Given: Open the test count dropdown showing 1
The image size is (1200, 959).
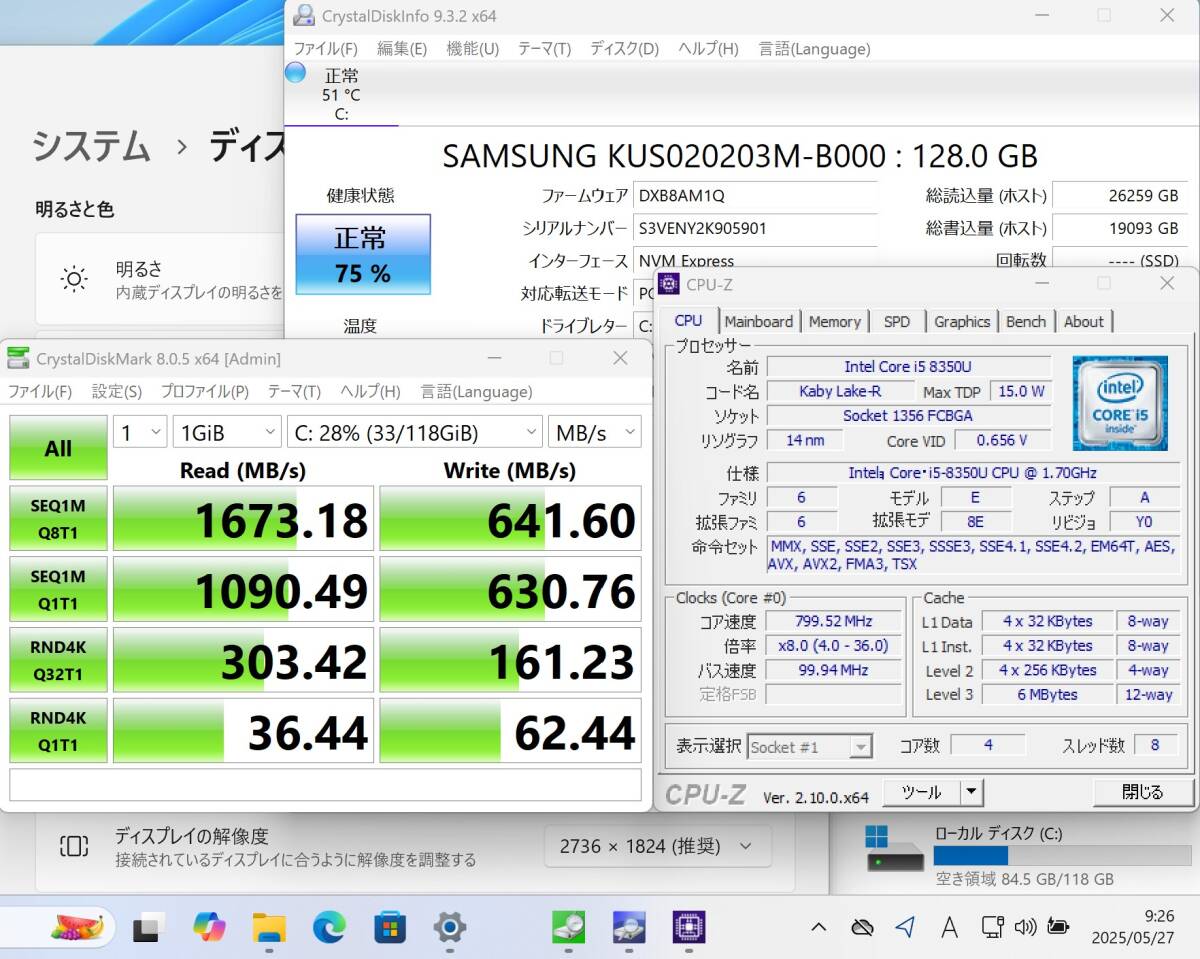Looking at the screenshot, I should pos(140,432).
